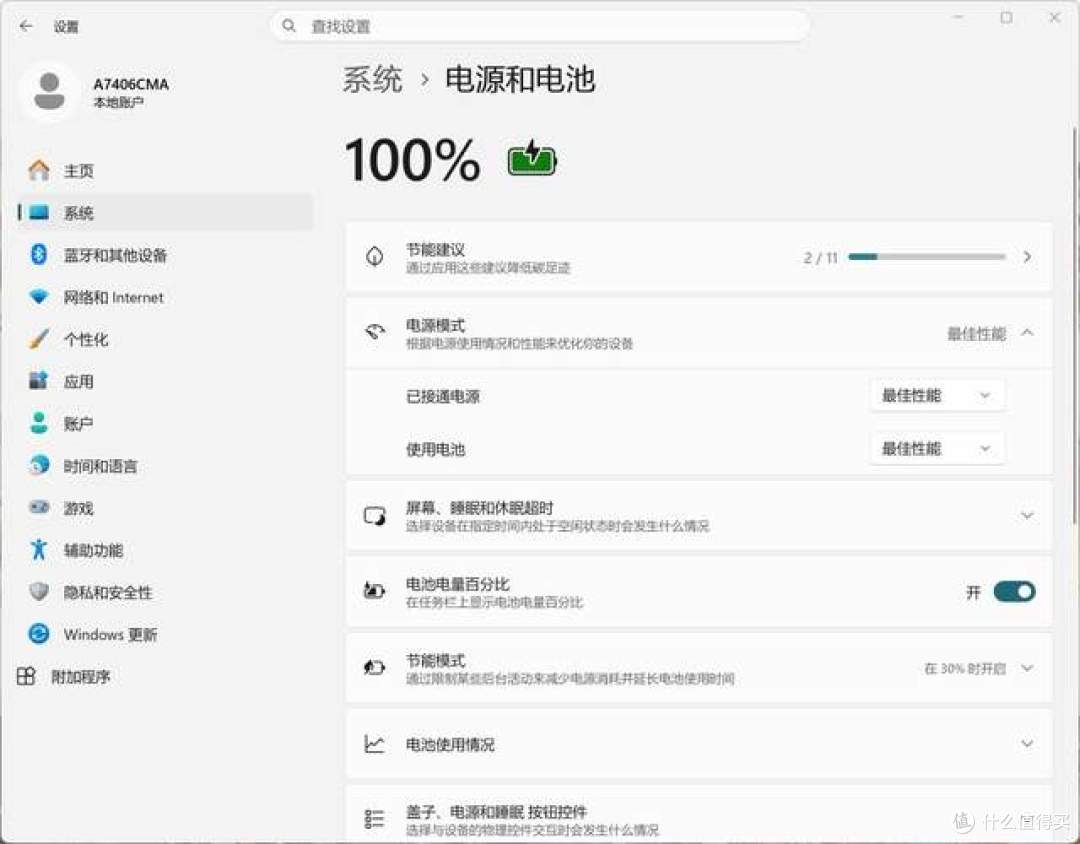Click the Bluetooth icon in sidebar
The width and height of the screenshot is (1080, 844).
click(x=39, y=254)
